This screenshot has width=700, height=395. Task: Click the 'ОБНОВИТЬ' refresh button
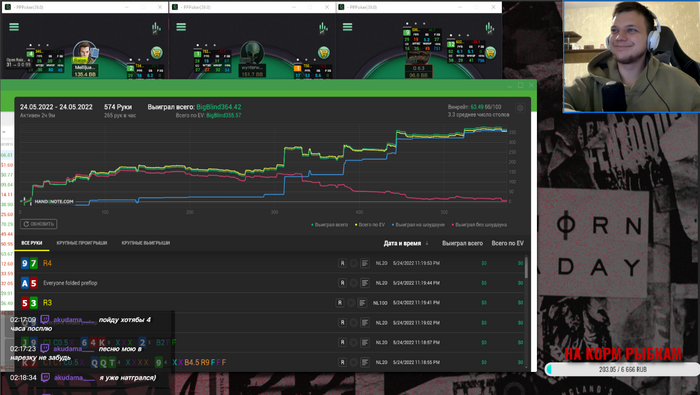click(38, 224)
